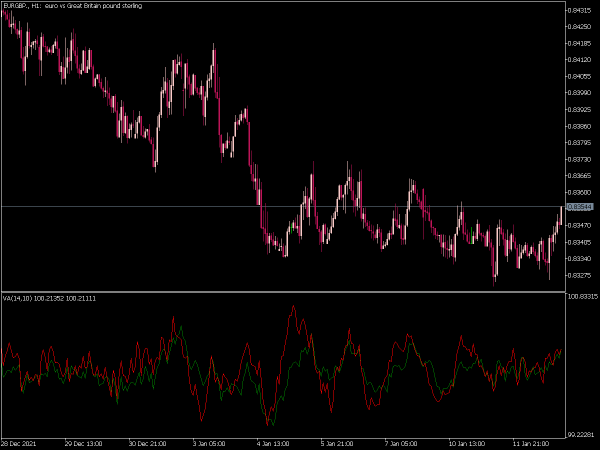Image resolution: width=600 pixels, height=450 pixels.
Task: Click the 0.84120 price scale label
Action: [580, 60]
